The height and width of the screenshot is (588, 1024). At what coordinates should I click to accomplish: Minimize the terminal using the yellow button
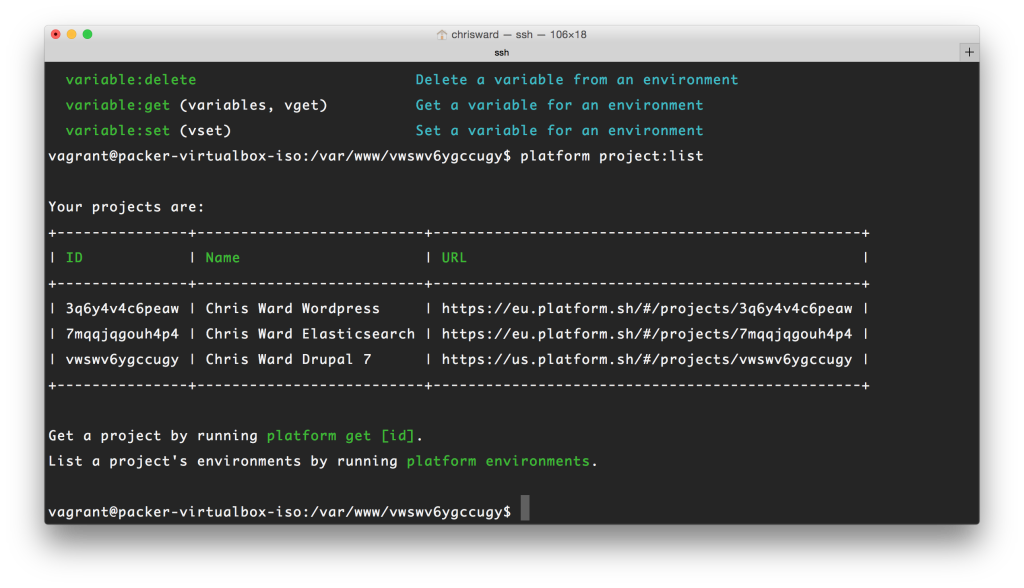72,34
